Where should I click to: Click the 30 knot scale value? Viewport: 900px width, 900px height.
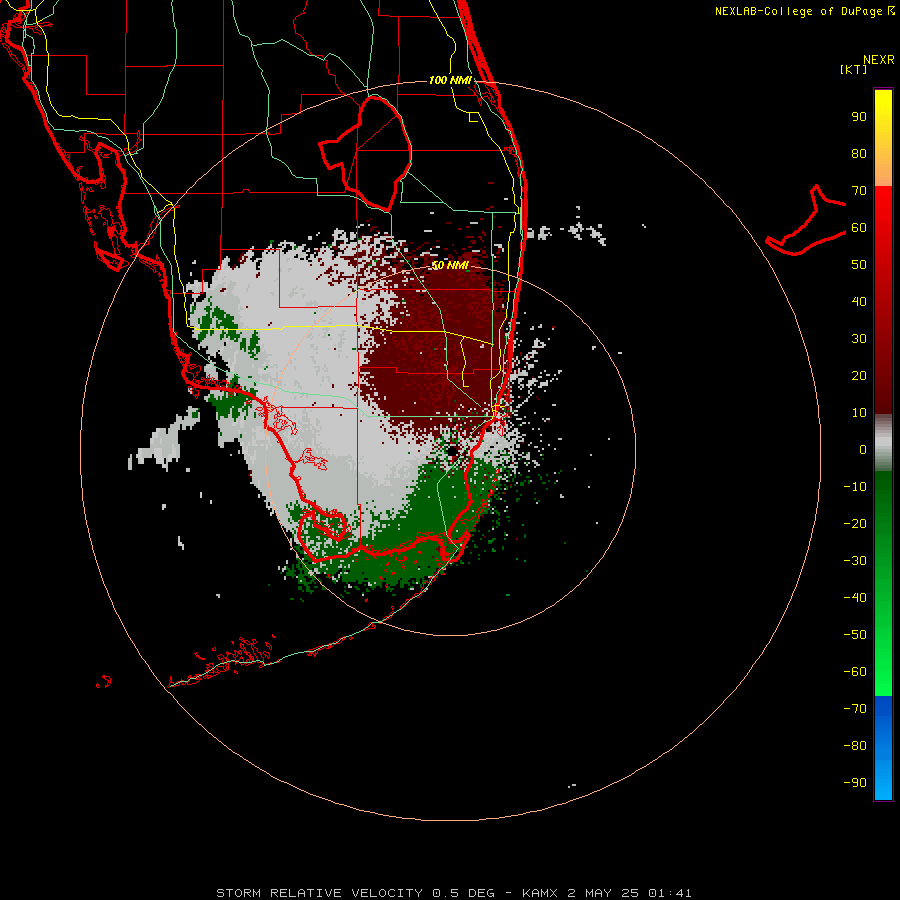(859, 339)
